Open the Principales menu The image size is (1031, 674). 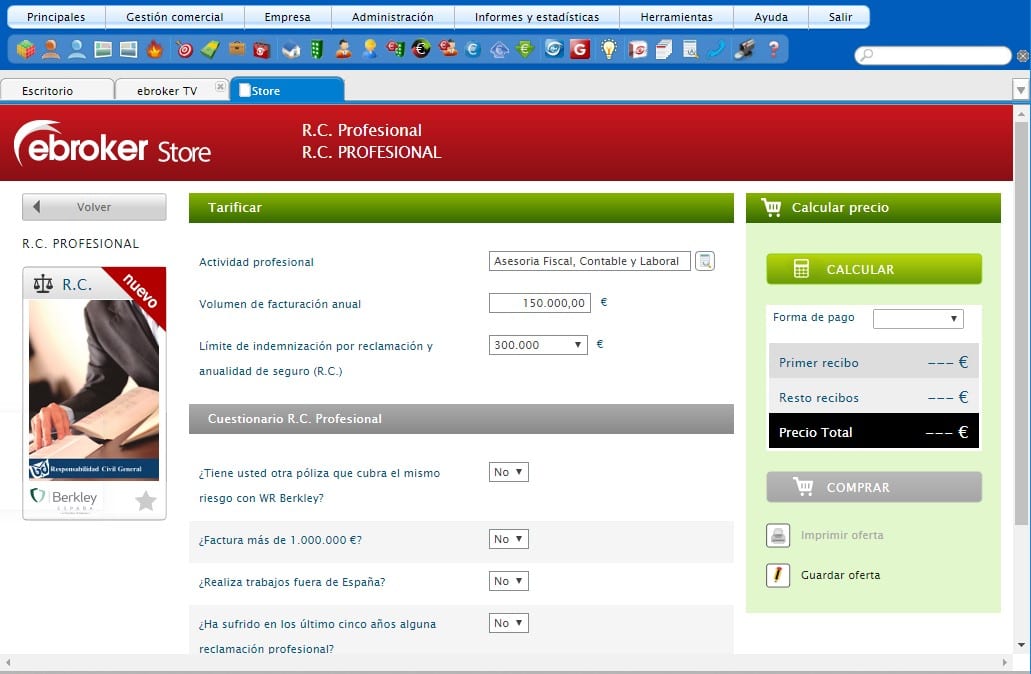pyautogui.click(x=56, y=17)
